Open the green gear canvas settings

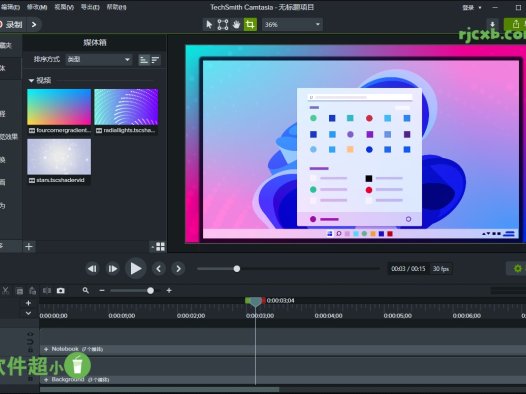point(518,269)
